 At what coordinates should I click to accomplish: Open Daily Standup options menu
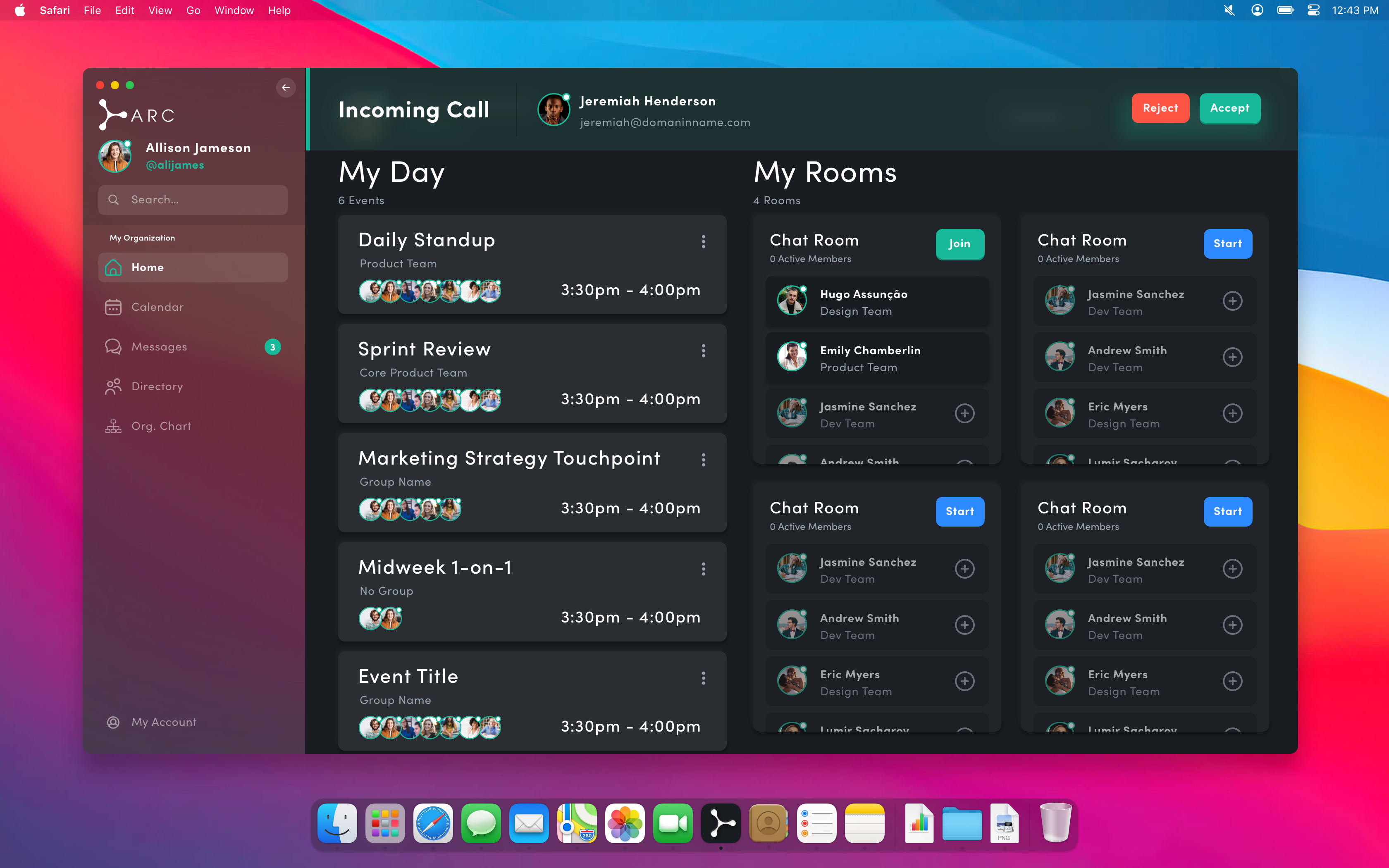coord(703,242)
